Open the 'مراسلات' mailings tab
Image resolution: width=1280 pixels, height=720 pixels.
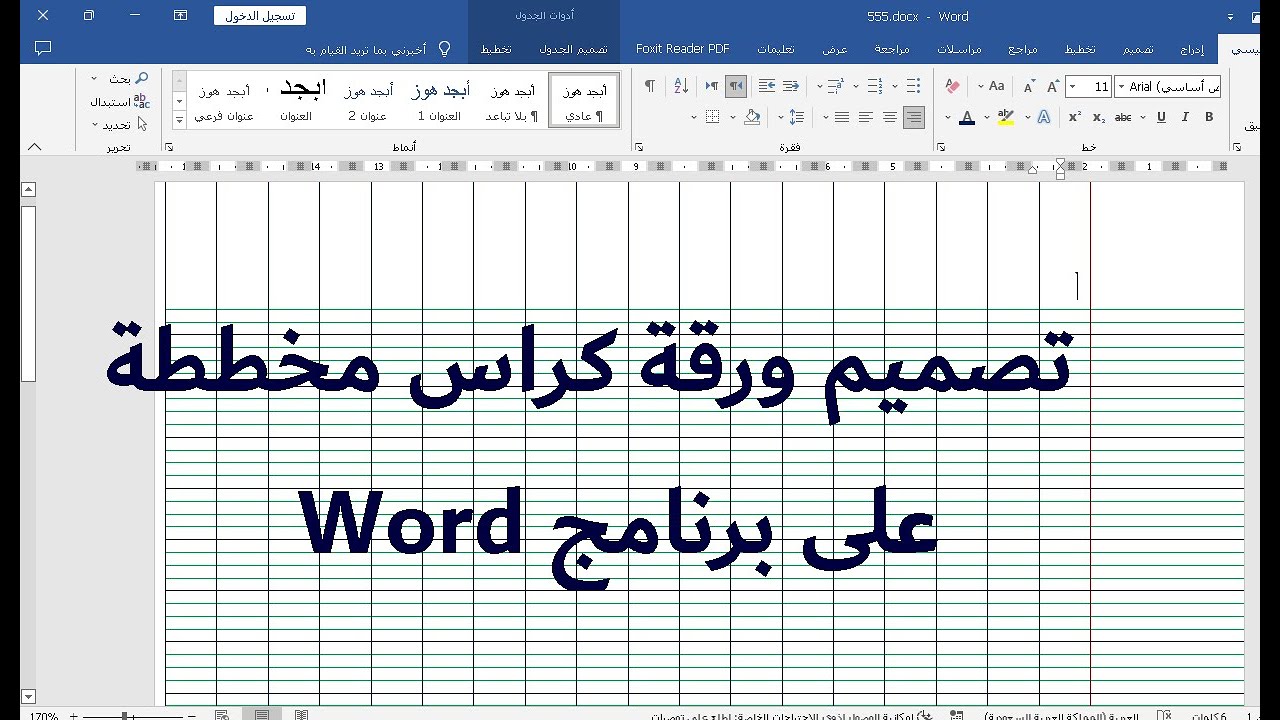tap(960, 49)
